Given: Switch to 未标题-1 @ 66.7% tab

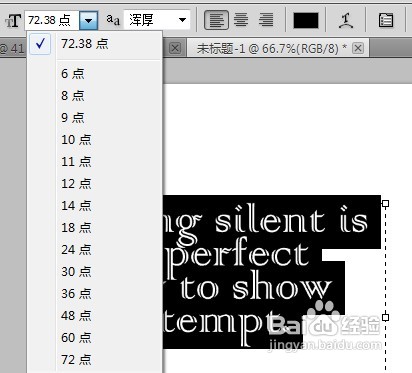Looking at the screenshot, I should (272, 49).
